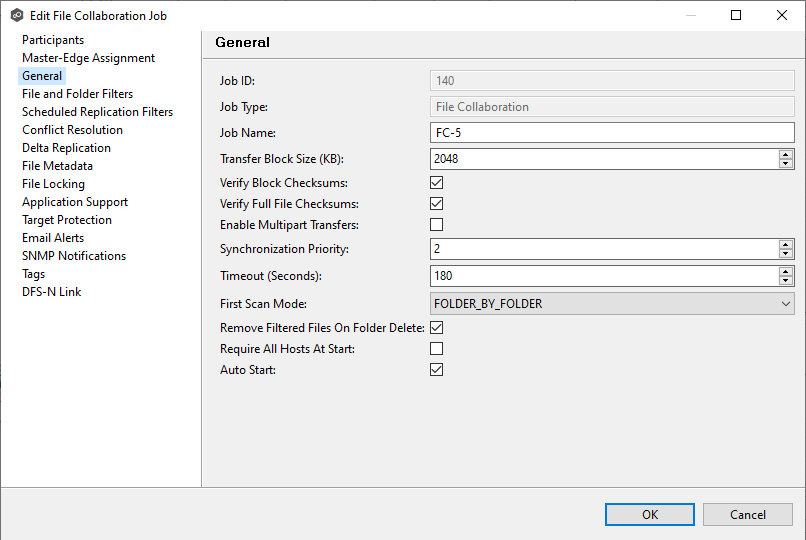Click OK to save job settings
The width and height of the screenshot is (806, 540).
coord(650,514)
